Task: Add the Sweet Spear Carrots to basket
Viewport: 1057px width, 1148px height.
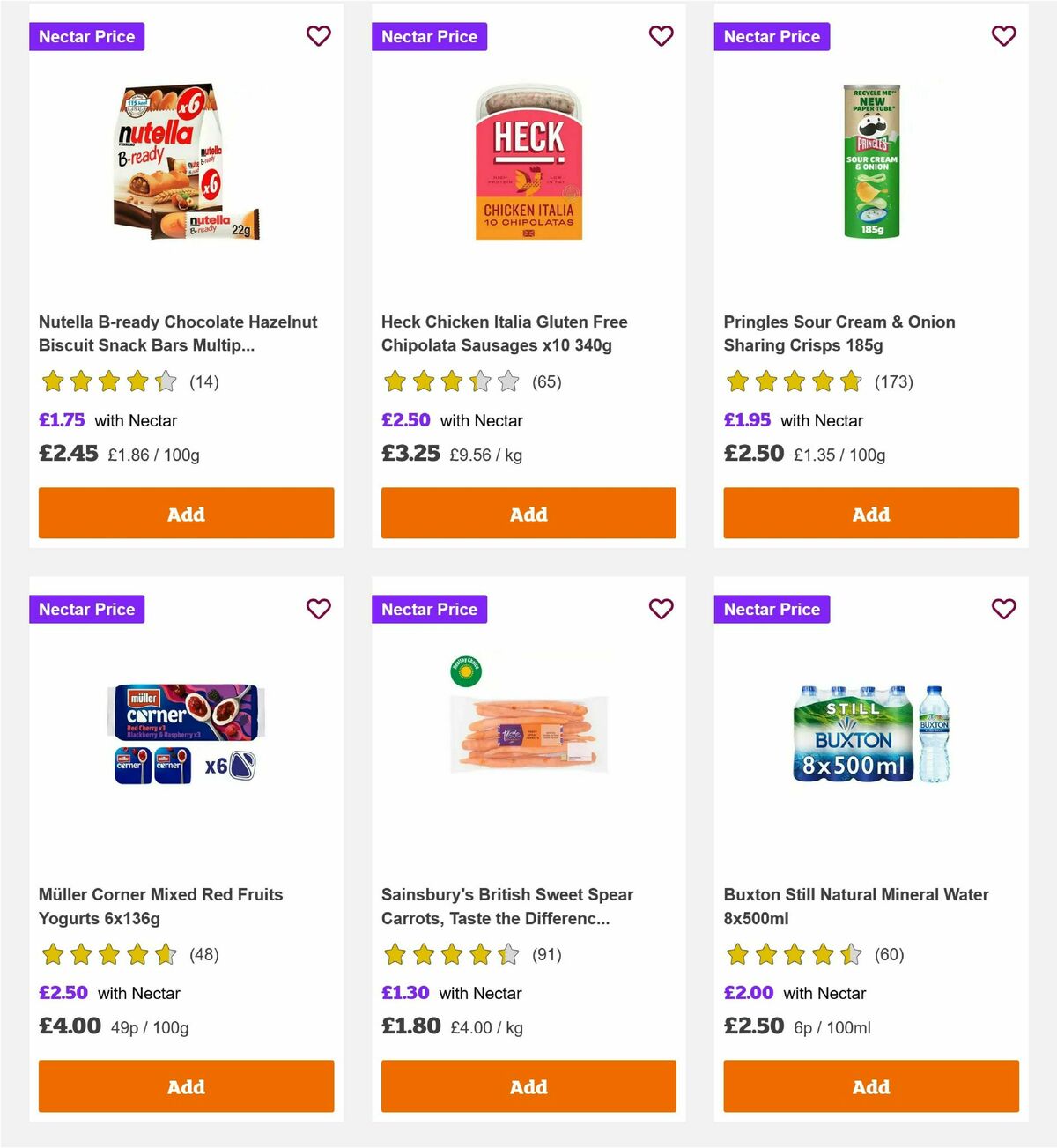Action: point(528,1086)
